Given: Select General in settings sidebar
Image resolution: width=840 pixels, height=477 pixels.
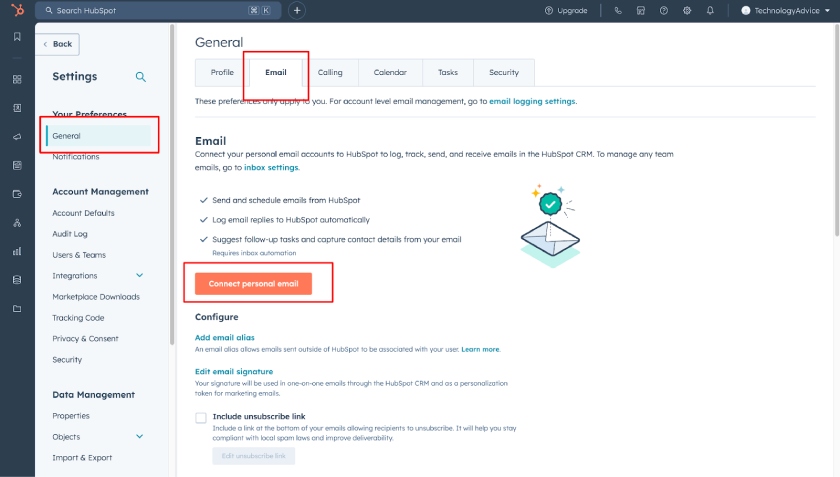Looking at the screenshot, I should [99, 136].
